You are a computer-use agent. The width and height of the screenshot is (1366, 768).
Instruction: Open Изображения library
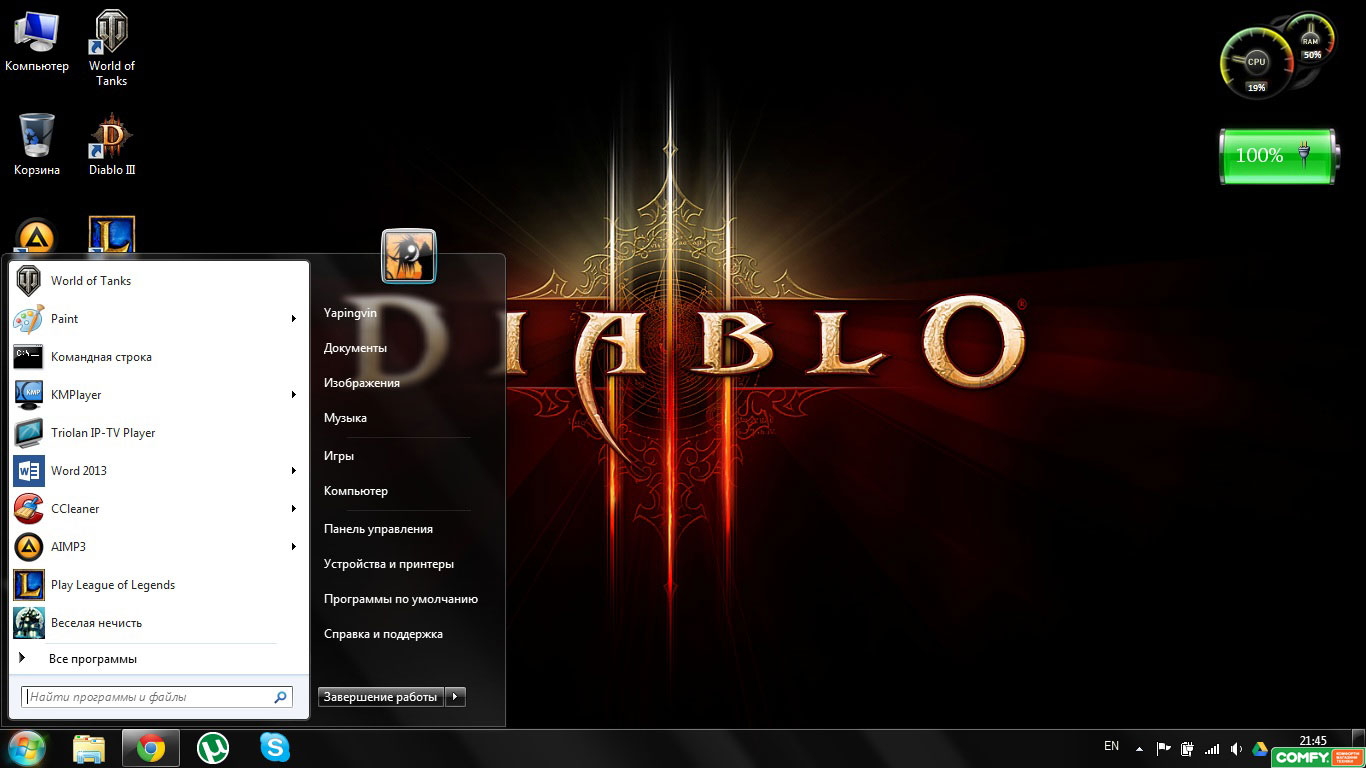tap(362, 383)
